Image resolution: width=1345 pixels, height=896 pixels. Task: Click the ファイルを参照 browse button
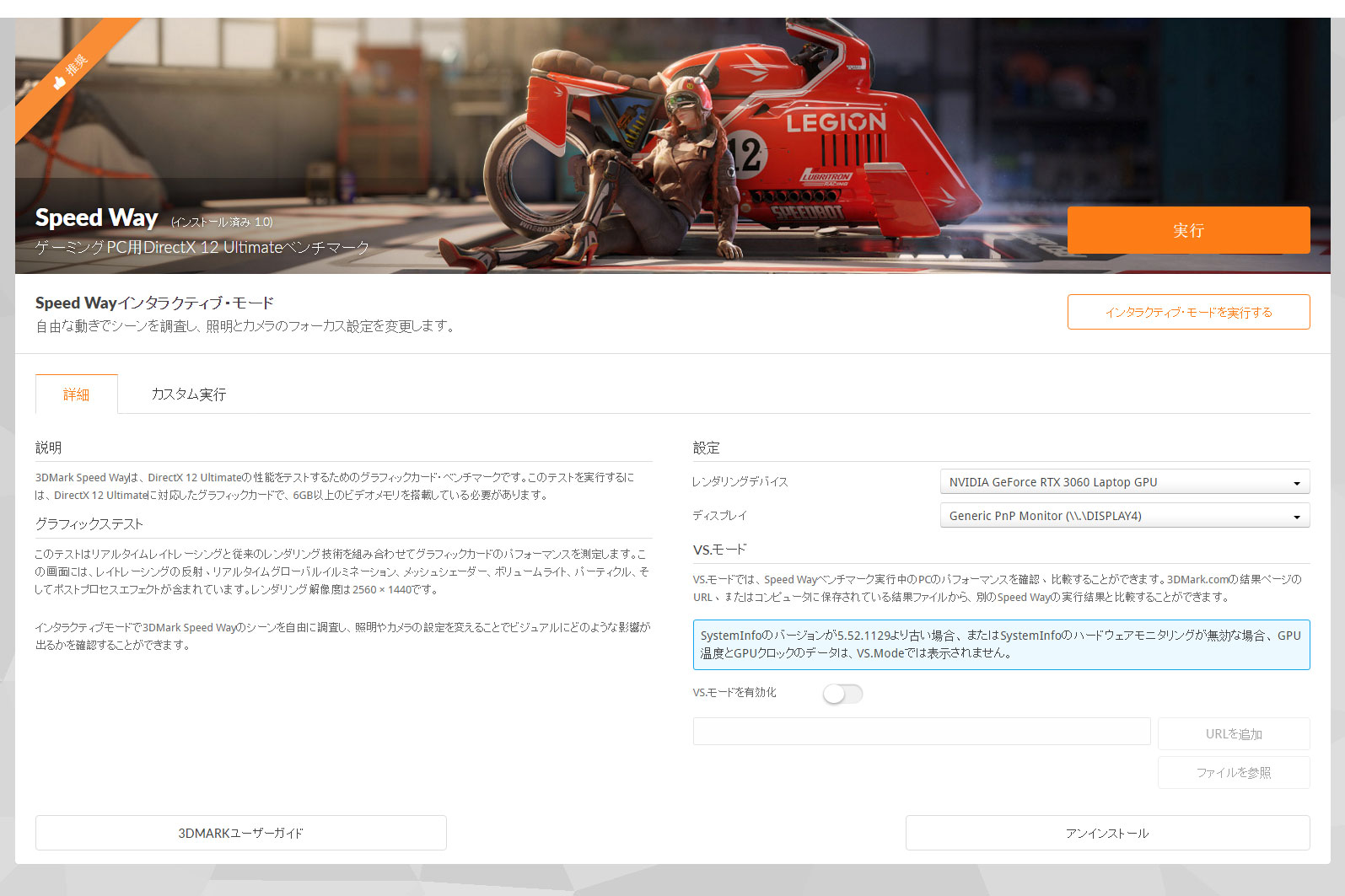pyautogui.click(x=1234, y=773)
